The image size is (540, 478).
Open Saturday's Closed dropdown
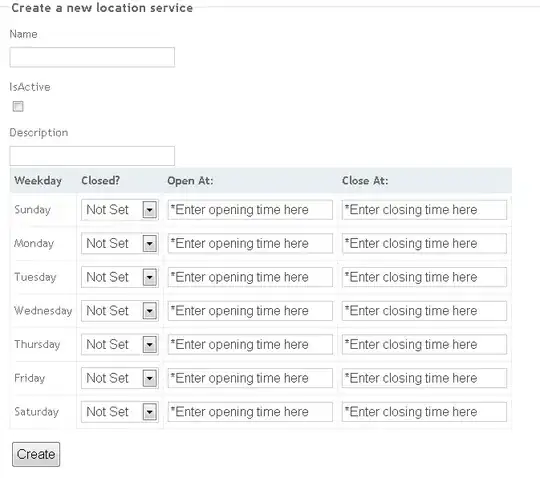120,412
